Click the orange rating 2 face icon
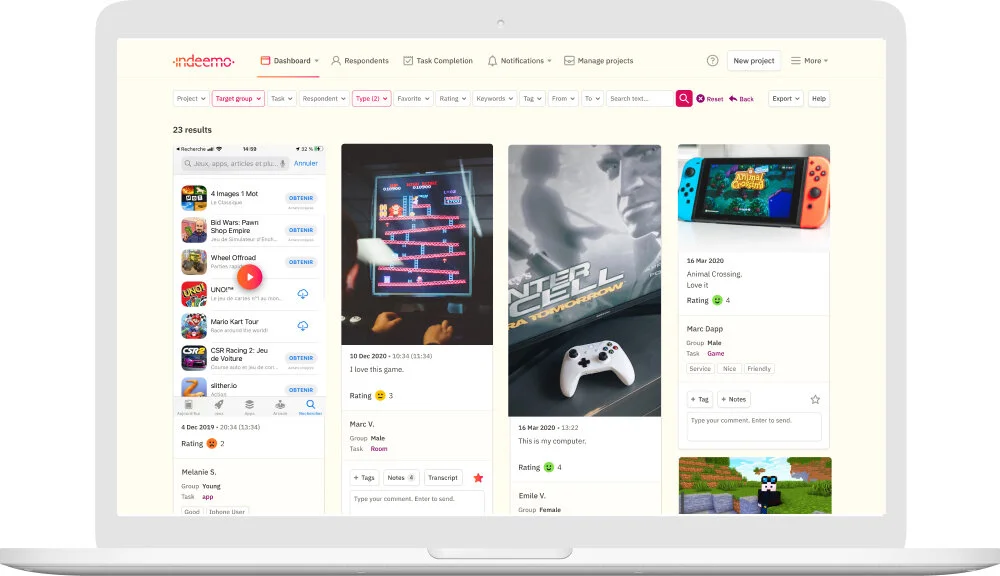Screen dimensions: 1000x576 click(x=212, y=443)
